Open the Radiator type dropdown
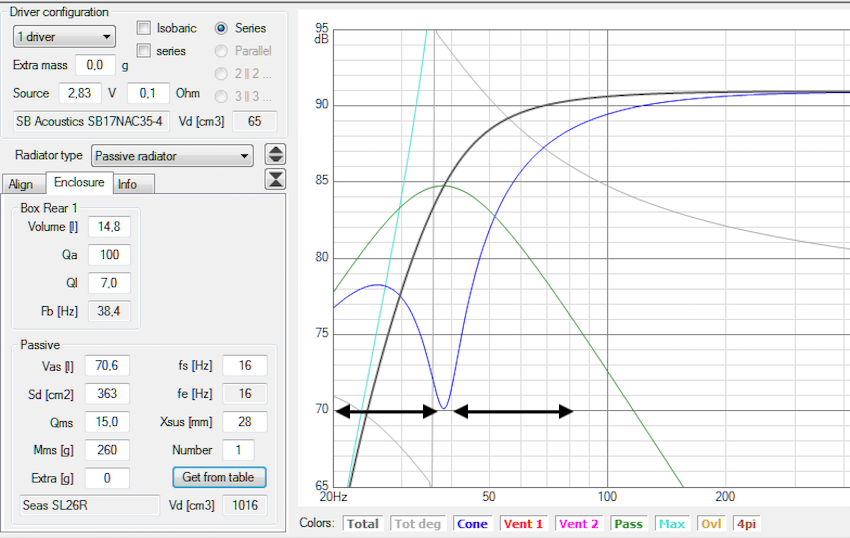 (x=172, y=156)
